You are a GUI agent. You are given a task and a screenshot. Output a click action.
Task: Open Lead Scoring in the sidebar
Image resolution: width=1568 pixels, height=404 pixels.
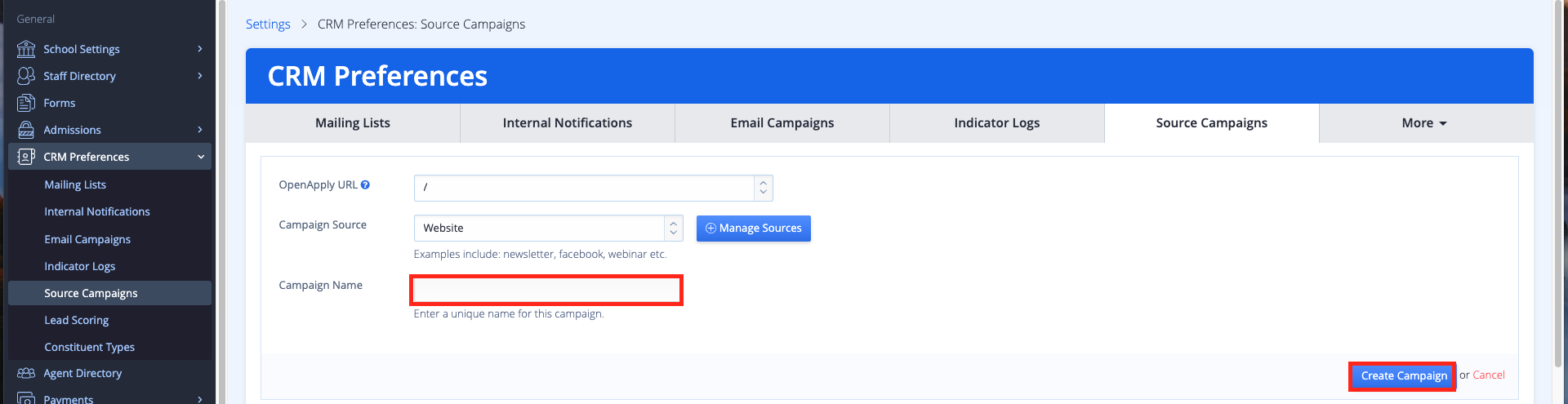coord(77,320)
